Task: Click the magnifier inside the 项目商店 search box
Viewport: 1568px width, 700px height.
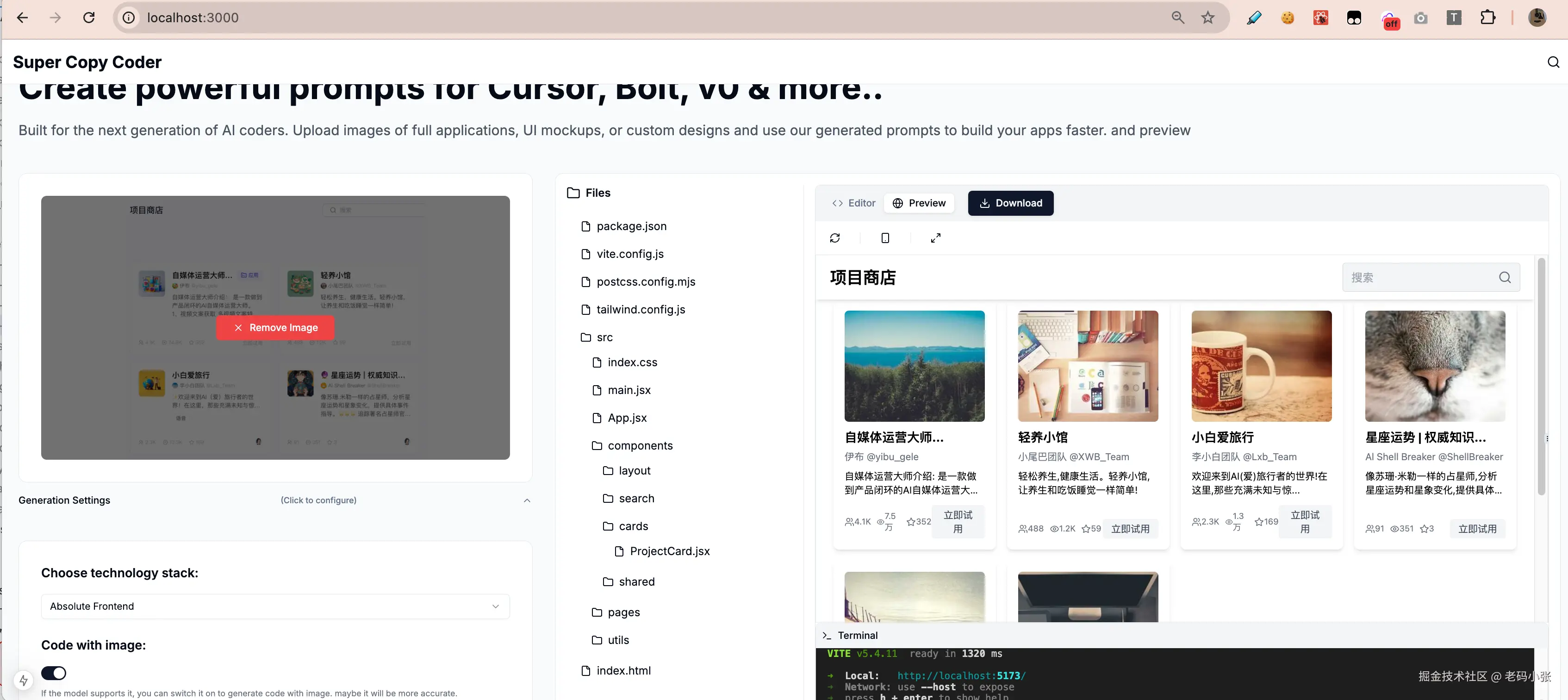Action: (x=1504, y=277)
